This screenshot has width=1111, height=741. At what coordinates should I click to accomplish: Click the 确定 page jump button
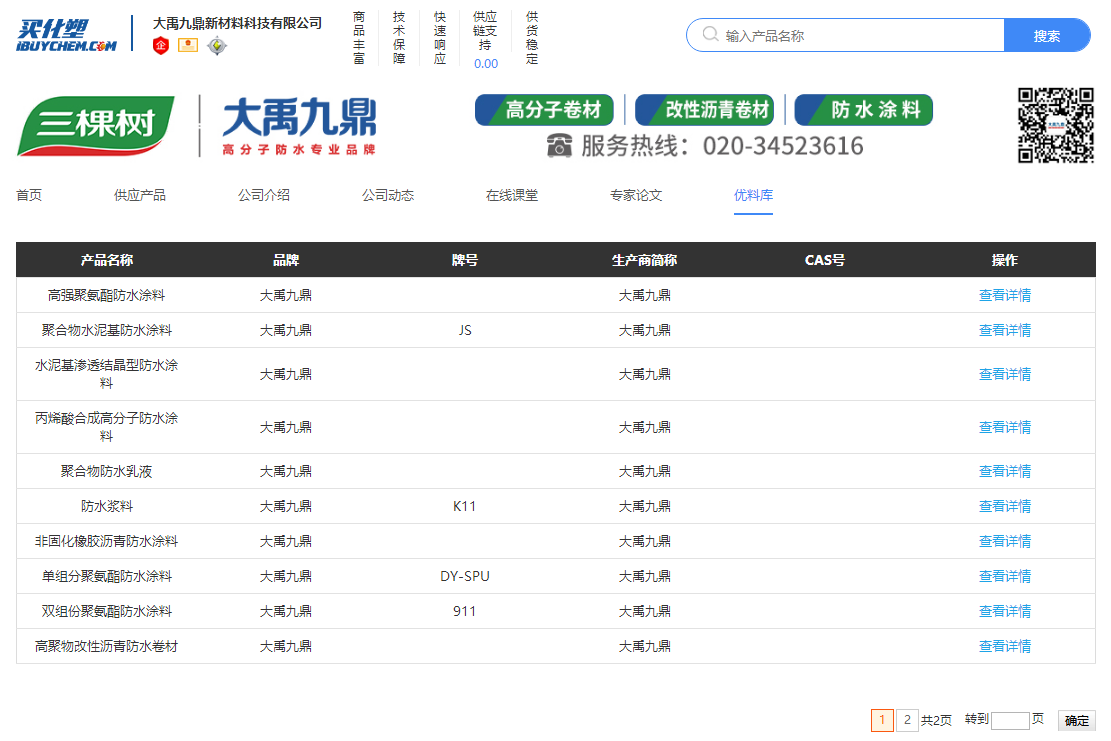click(x=1076, y=720)
